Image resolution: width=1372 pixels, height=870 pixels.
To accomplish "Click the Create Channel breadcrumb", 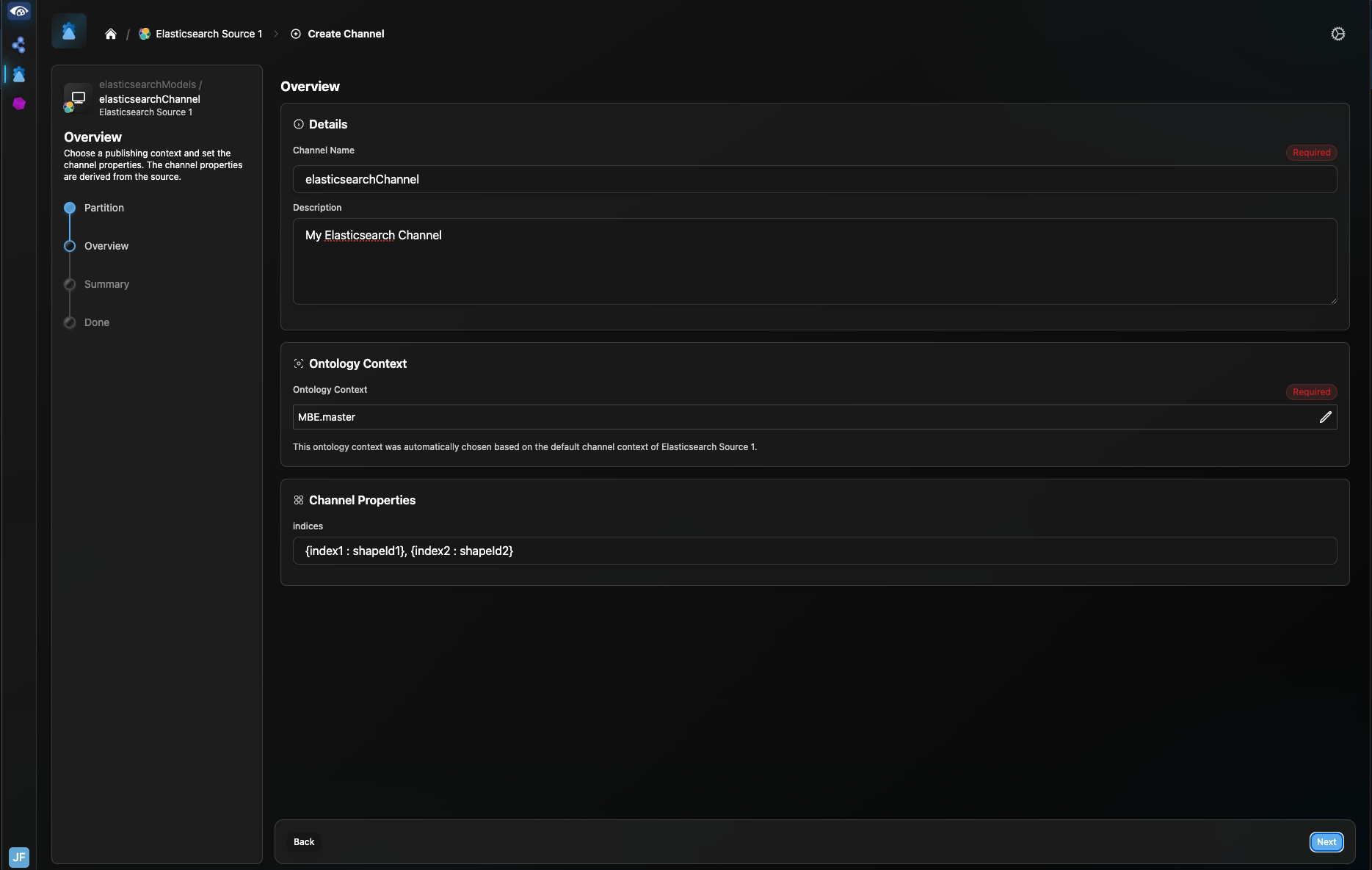I will coord(345,34).
